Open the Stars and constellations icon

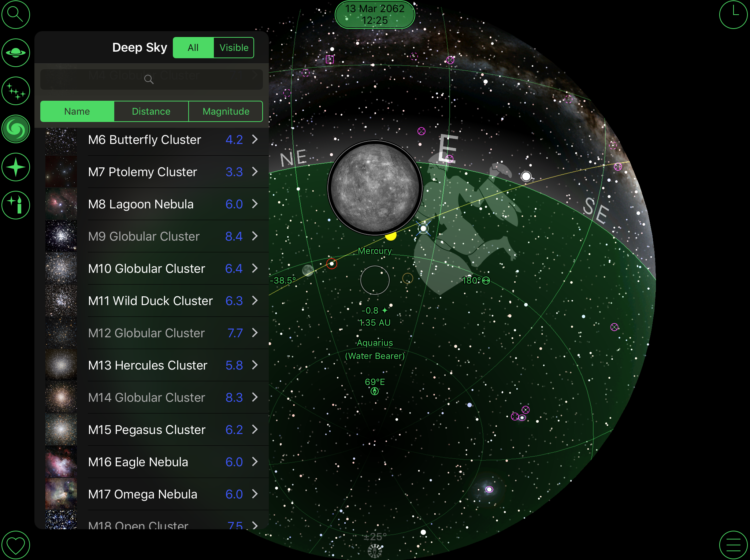[15, 91]
